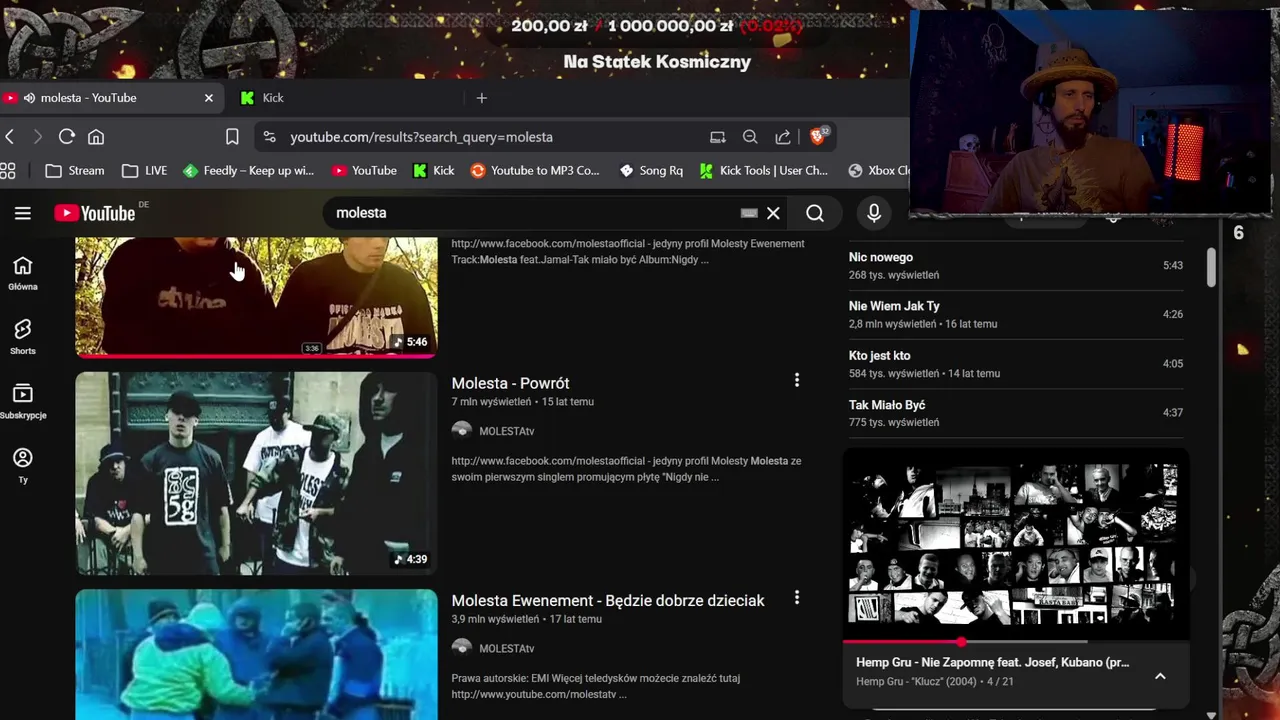The height and width of the screenshot is (720, 1280).
Task: Open the Kick bookmark in bookmarks bar
Action: coord(434,171)
